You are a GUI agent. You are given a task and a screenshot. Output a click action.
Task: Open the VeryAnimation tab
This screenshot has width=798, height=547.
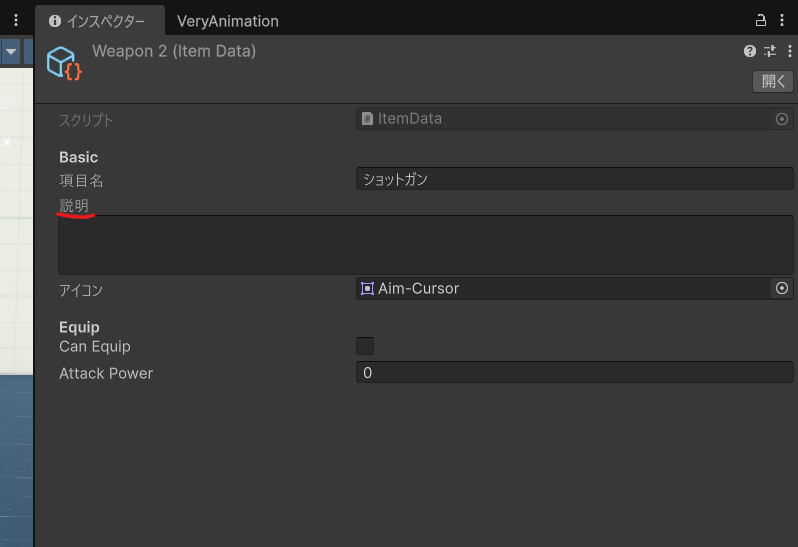click(x=227, y=21)
